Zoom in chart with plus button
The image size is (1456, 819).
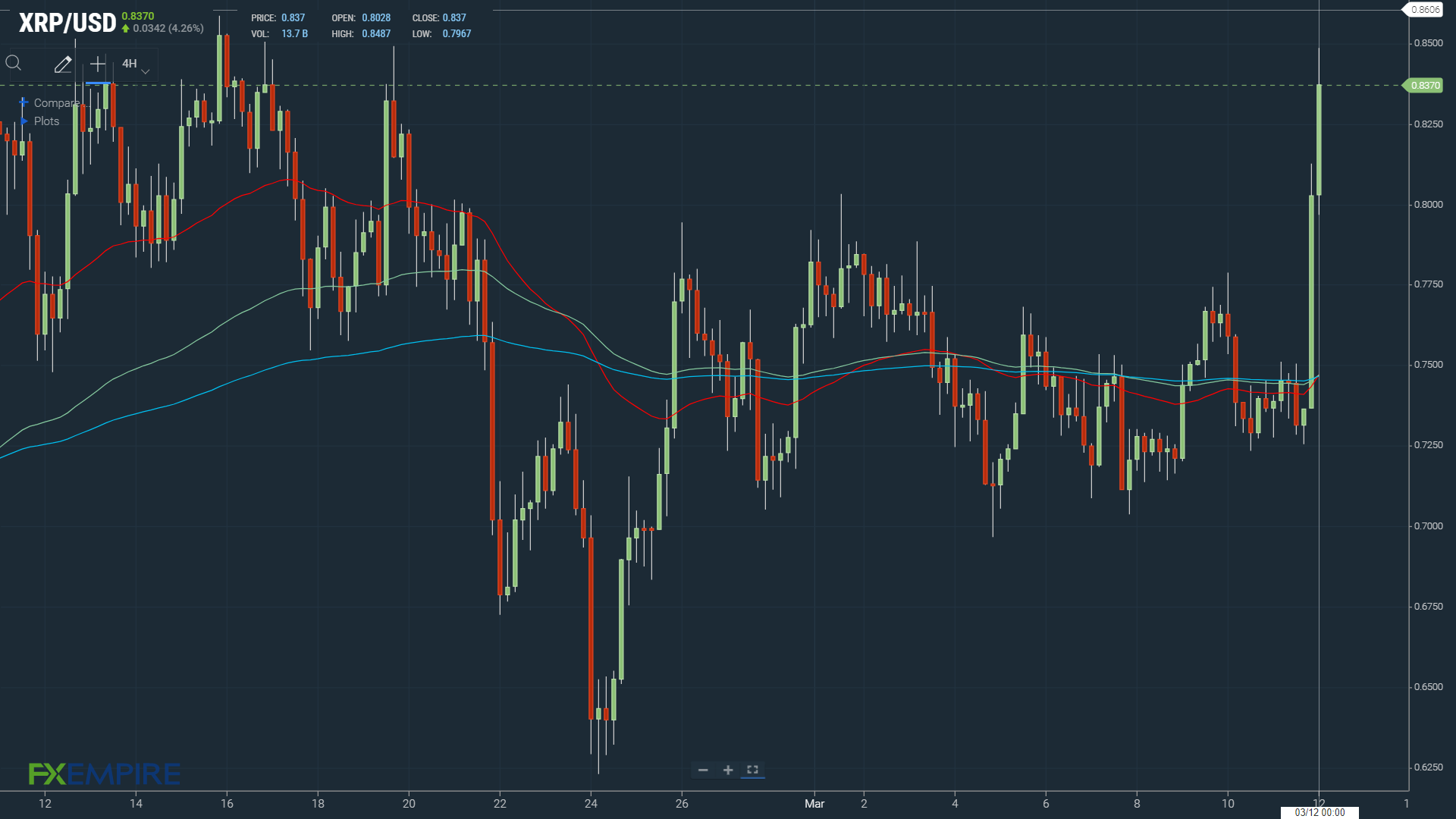coord(728,770)
